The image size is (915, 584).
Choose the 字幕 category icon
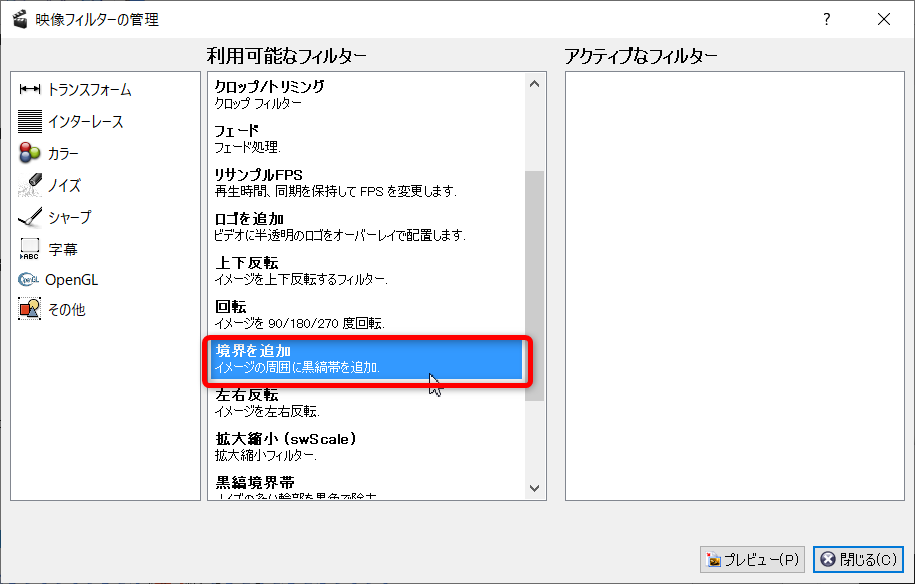click(30, 249)
